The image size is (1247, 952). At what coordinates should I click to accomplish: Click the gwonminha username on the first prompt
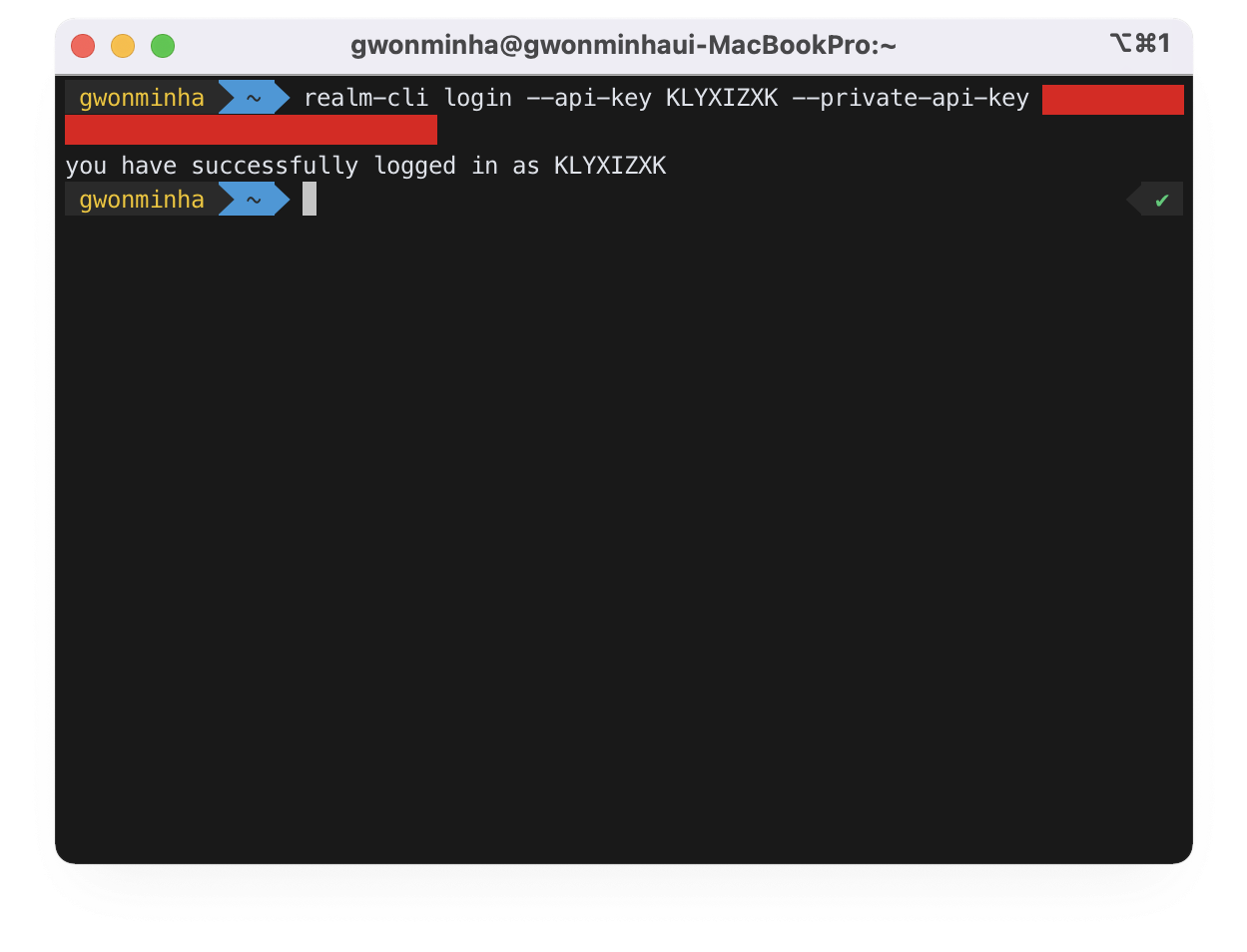pos(142,98)
